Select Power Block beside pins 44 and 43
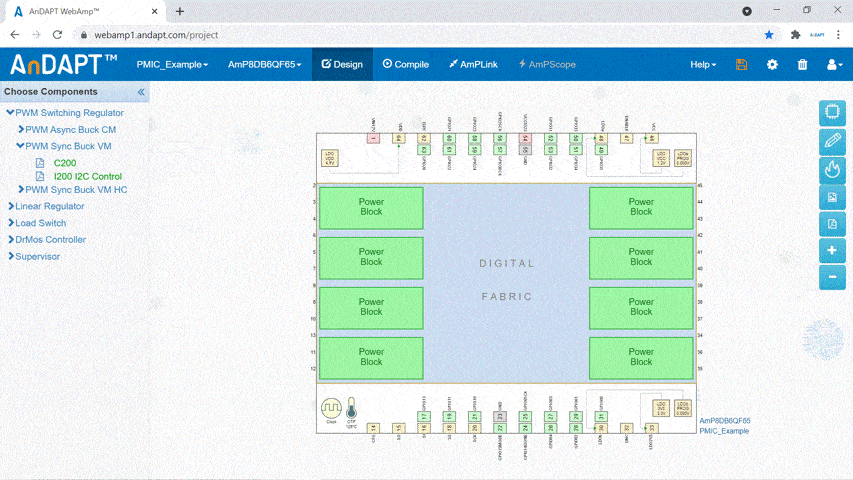 641,207
